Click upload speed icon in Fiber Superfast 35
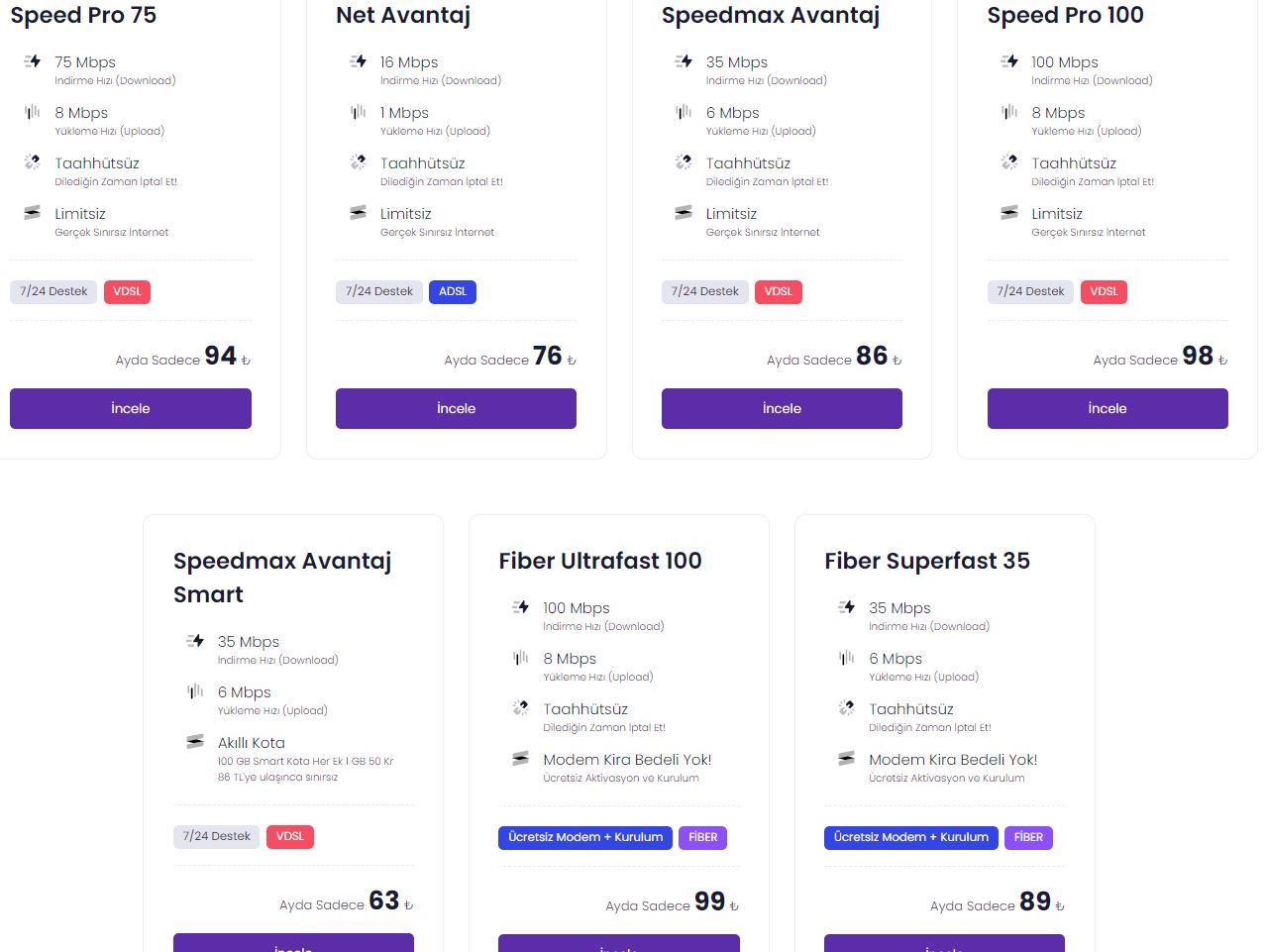Image resolution: width=1266 pixels, height=952 pixels. 846,658
